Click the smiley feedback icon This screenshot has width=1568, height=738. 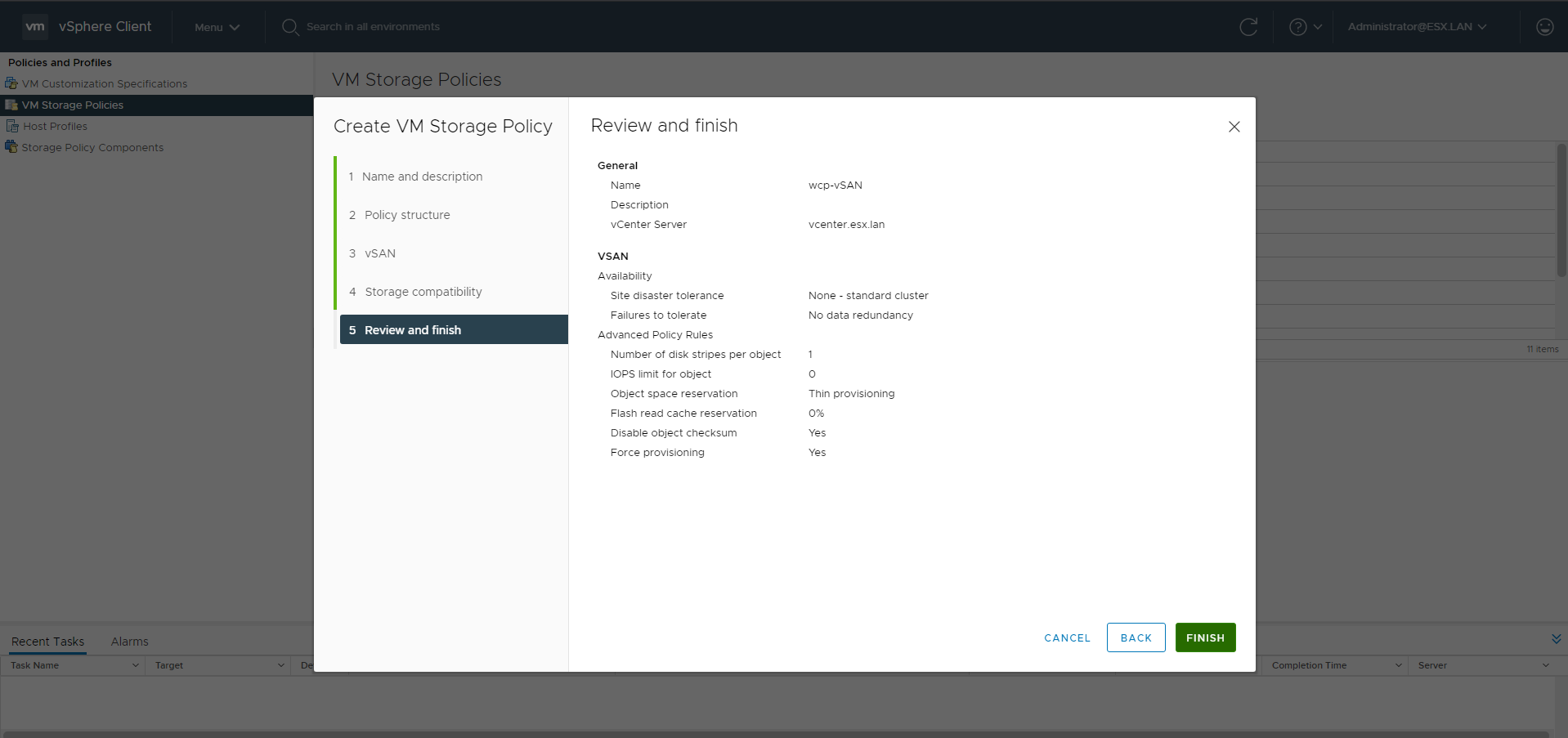(1544, 27)
